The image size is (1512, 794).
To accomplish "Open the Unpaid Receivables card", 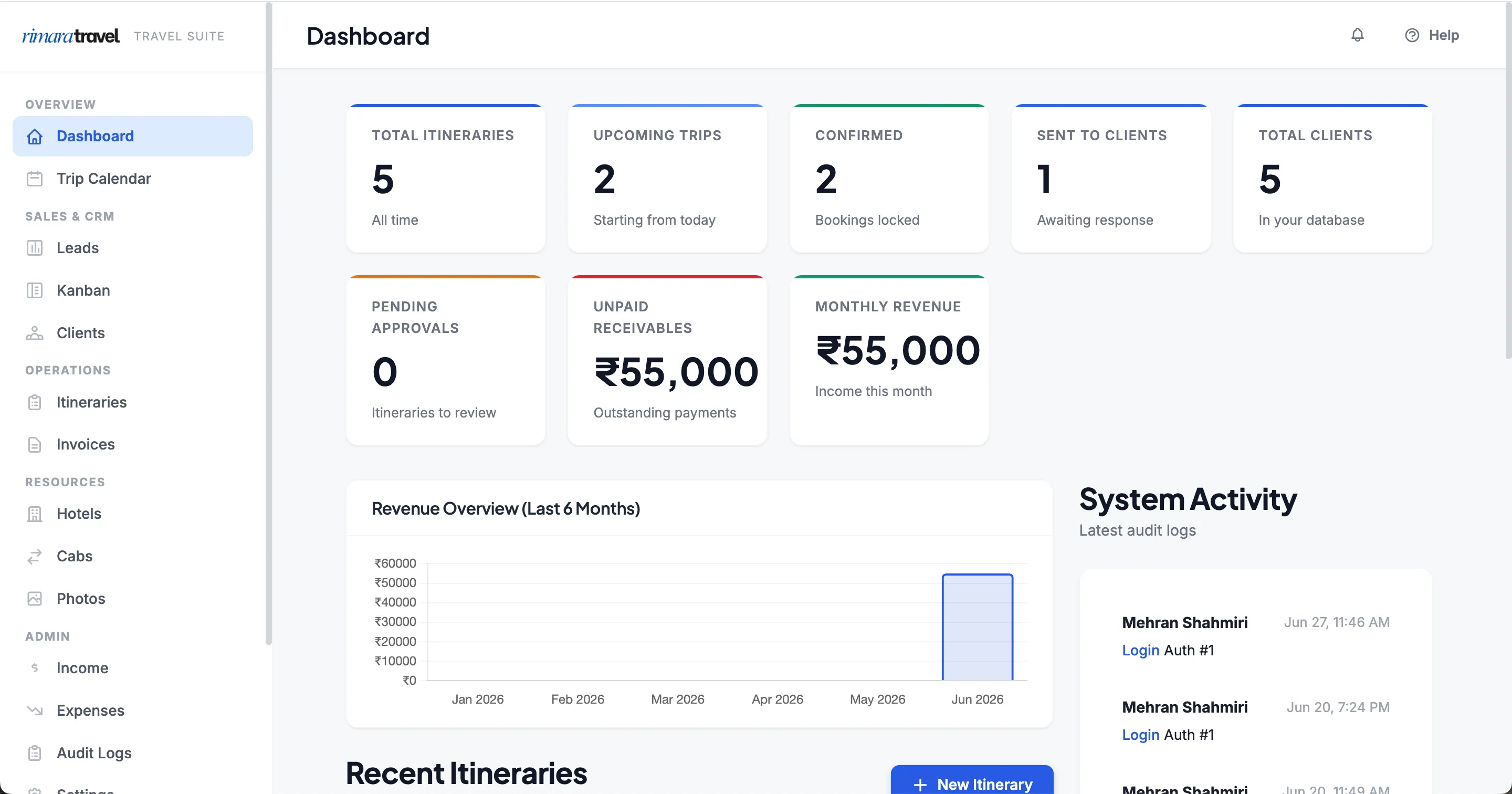I will (x=667, y=361).
